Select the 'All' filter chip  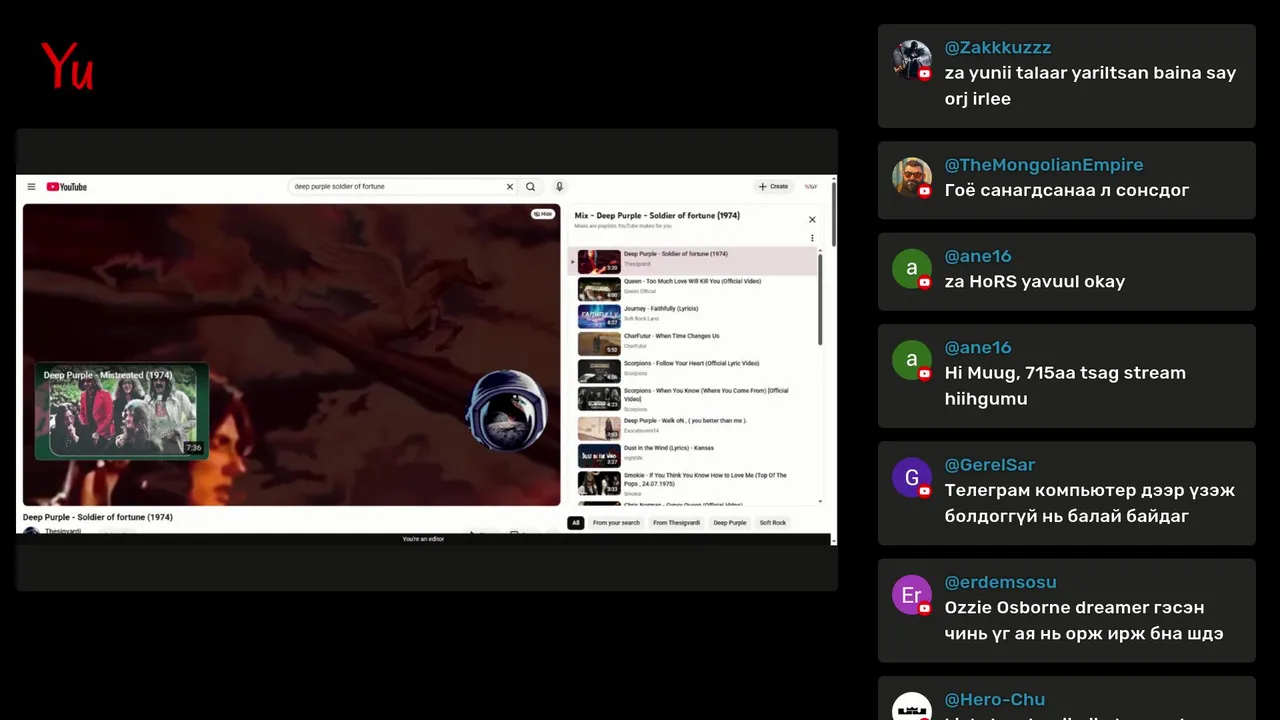pyautogui.click(x=576, y=523)
